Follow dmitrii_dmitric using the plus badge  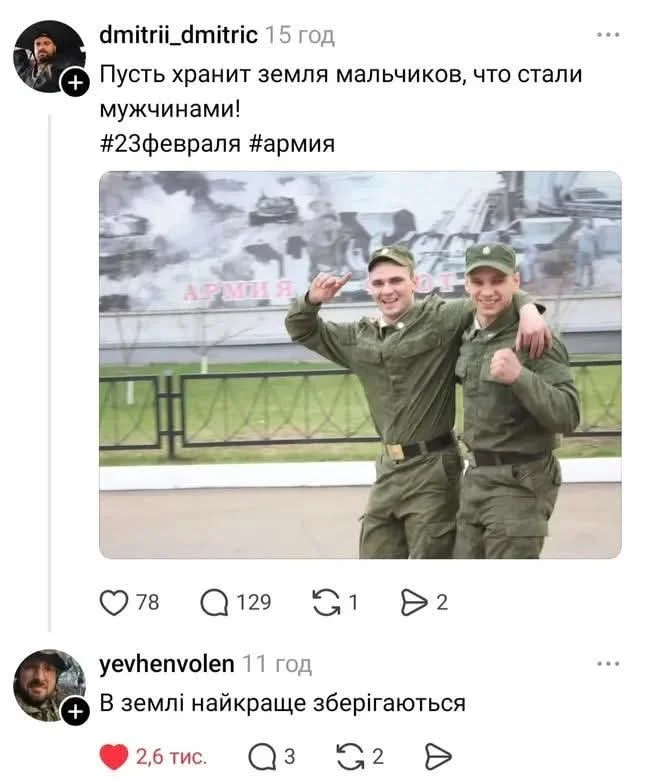[x=75, y=83]
